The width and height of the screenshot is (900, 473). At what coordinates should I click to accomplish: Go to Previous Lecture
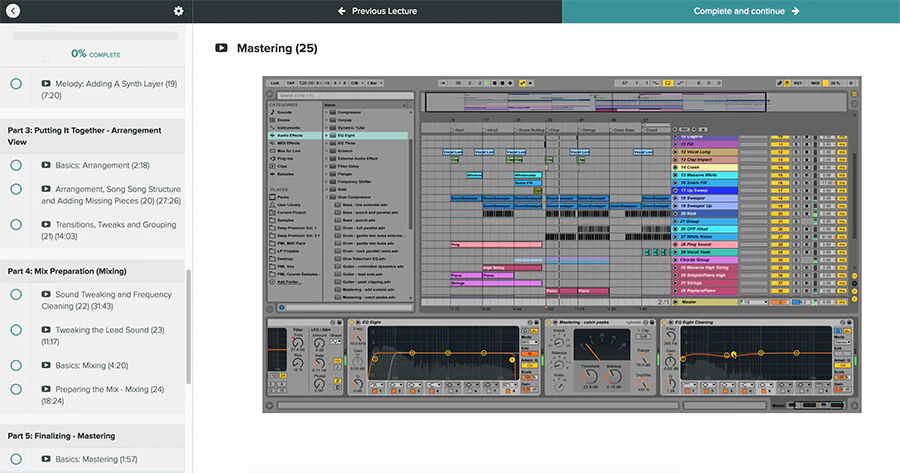377,11
